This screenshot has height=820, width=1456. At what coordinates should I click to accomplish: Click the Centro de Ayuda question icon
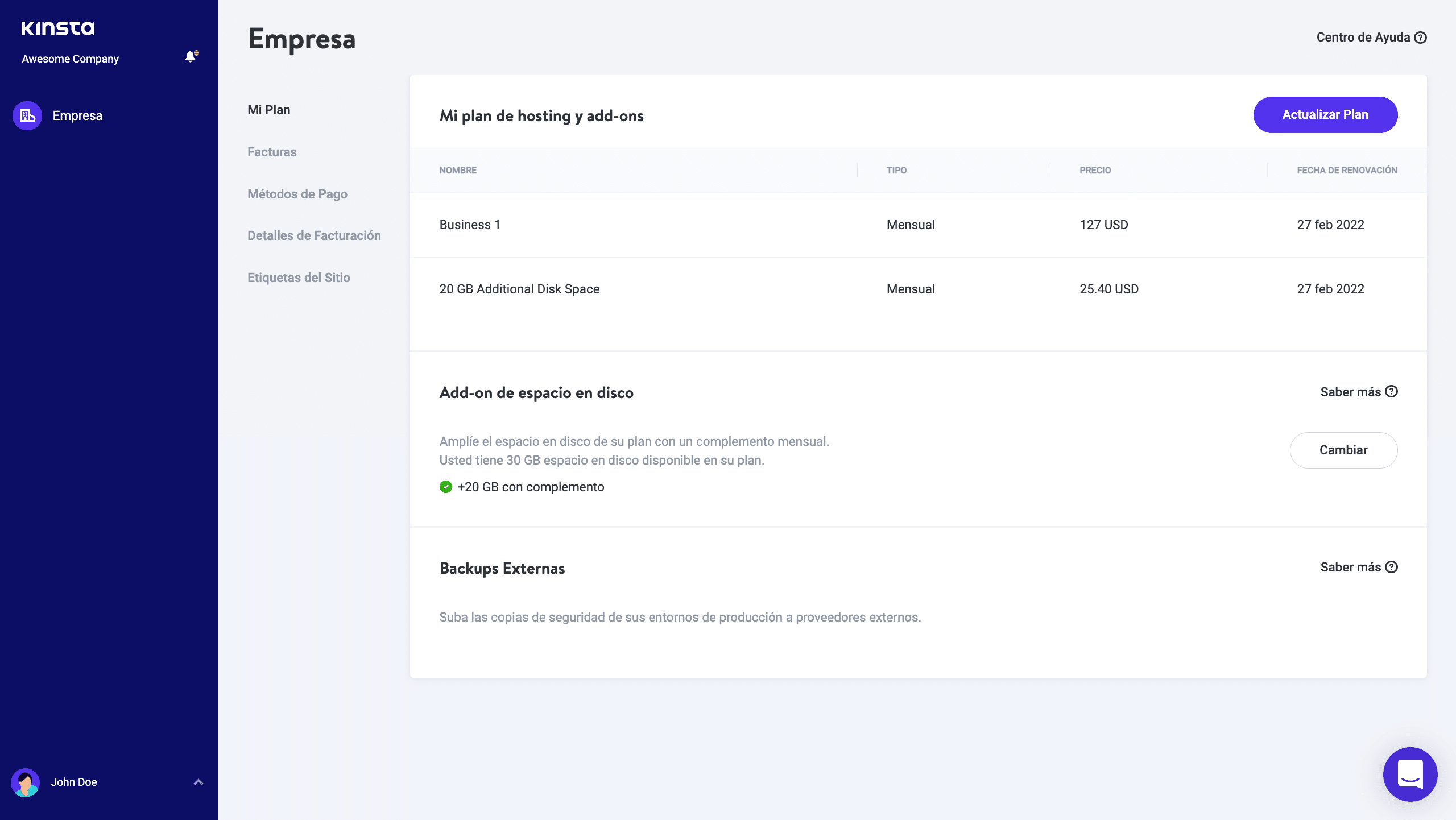tap(1420, 38)
